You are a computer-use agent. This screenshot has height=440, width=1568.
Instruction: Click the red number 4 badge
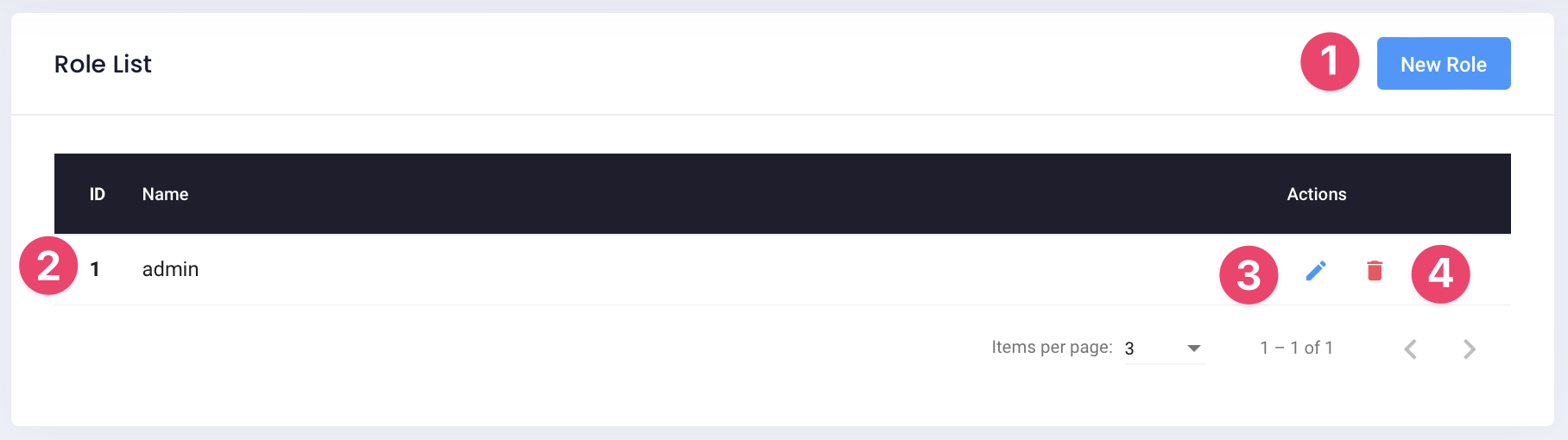point(1440,274)
